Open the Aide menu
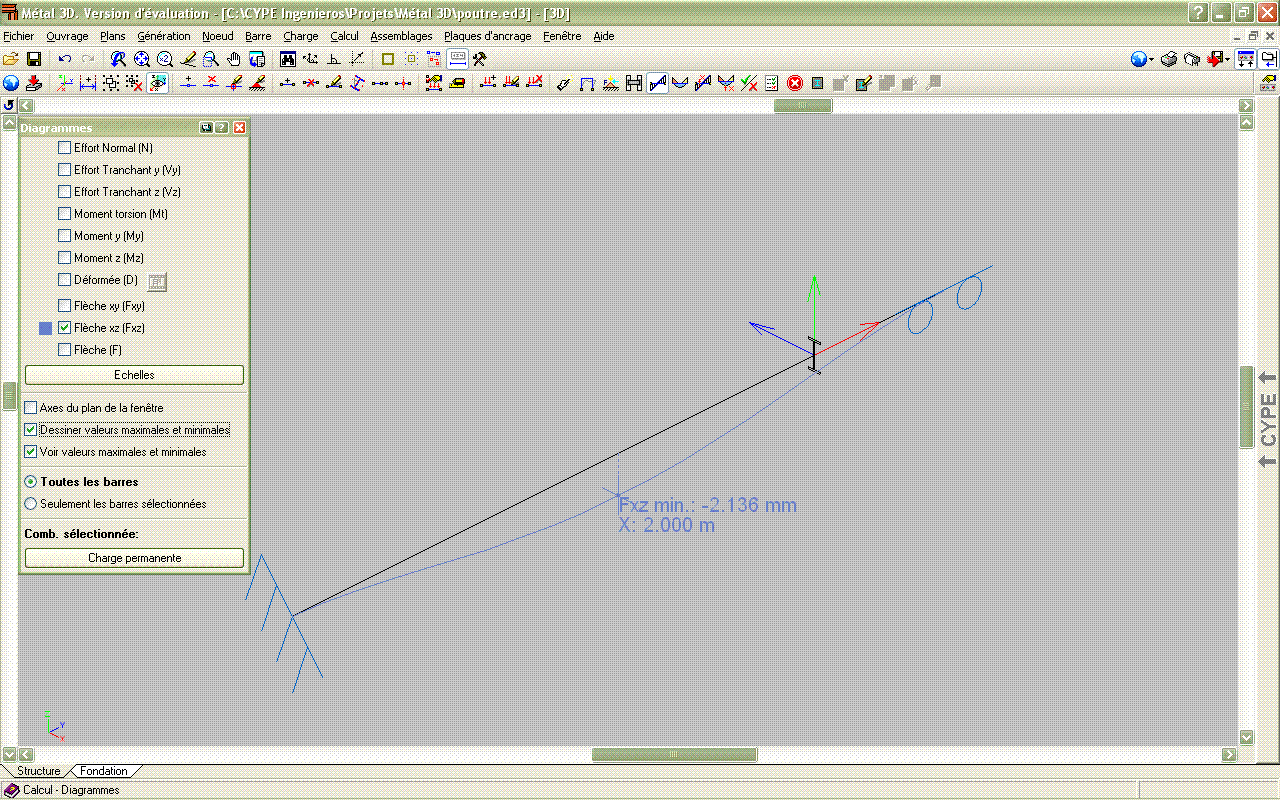This screenshot has width=1280, height=800. point(604,36)
